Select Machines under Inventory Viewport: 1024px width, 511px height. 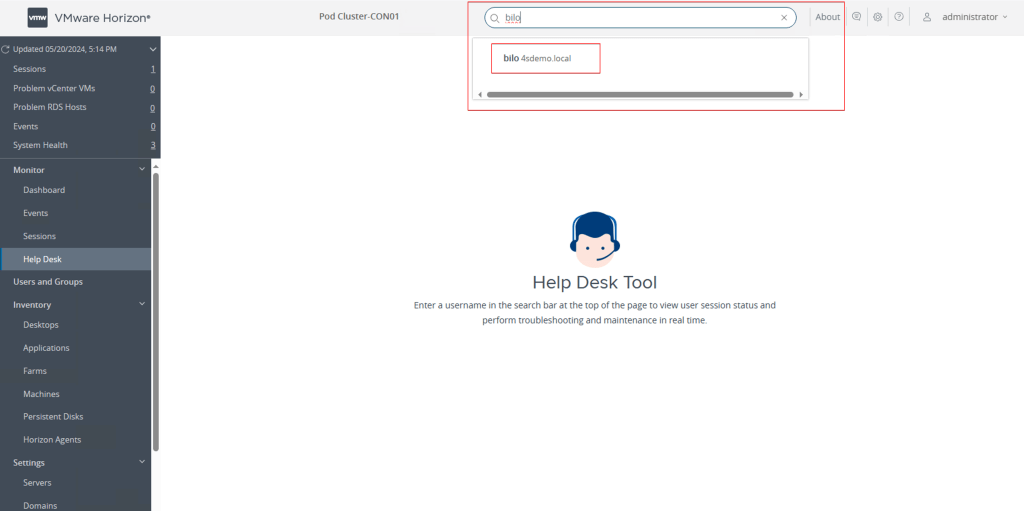click(41, 394)
